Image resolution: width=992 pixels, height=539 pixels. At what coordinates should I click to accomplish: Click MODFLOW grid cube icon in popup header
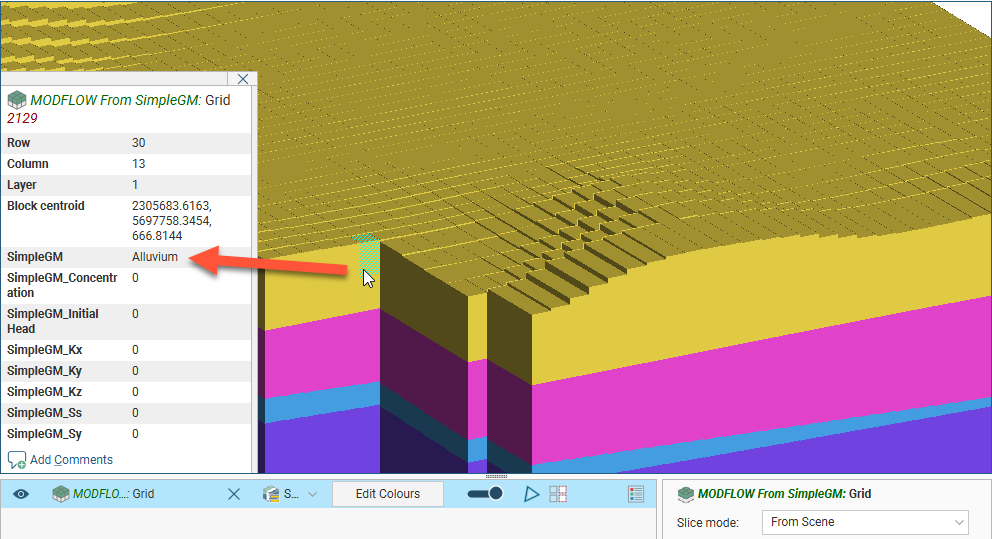[17, 100]
